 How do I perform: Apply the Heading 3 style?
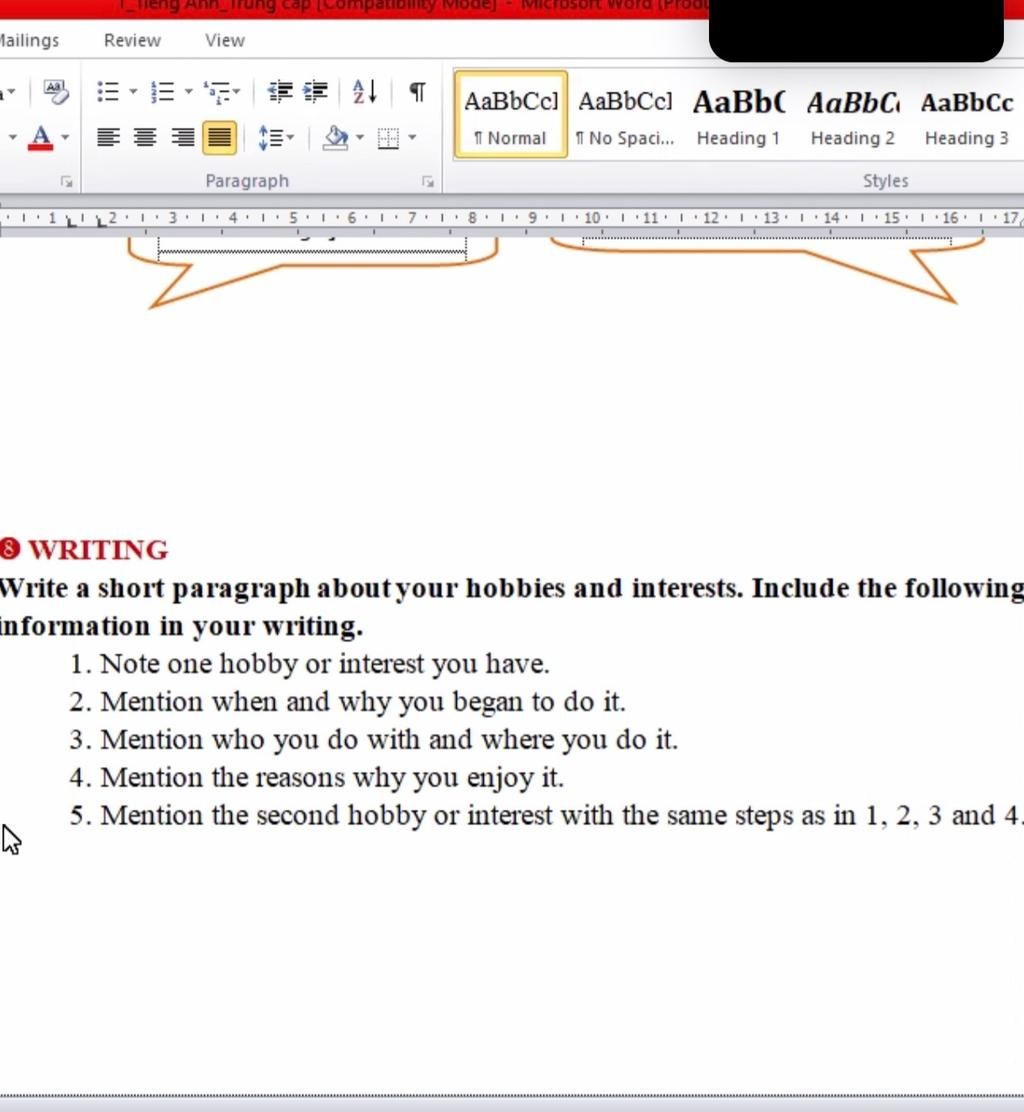pyautogui.click(x=967, y=114)
